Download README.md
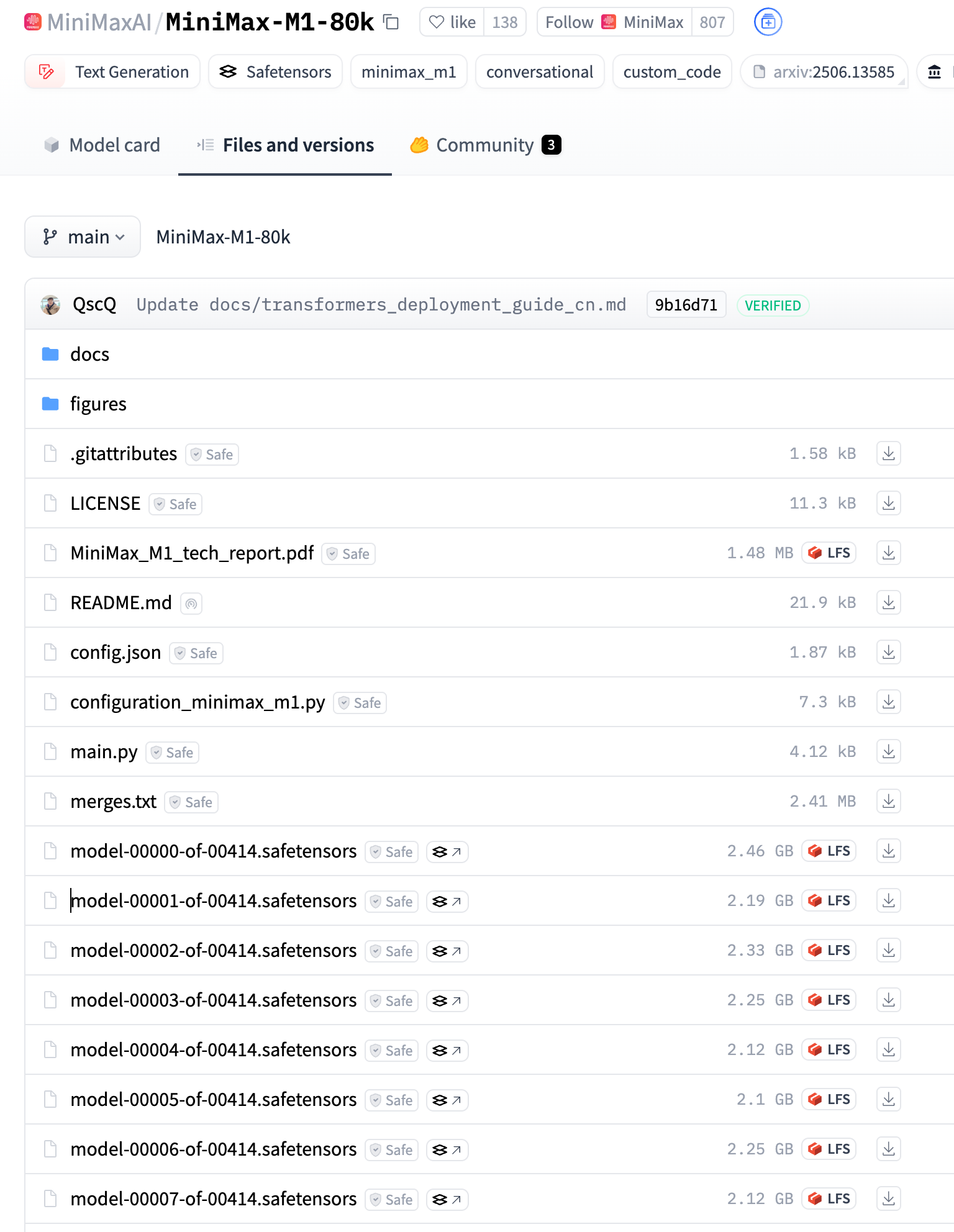This screenshot has height=1232, width=954. pos(889,602)
